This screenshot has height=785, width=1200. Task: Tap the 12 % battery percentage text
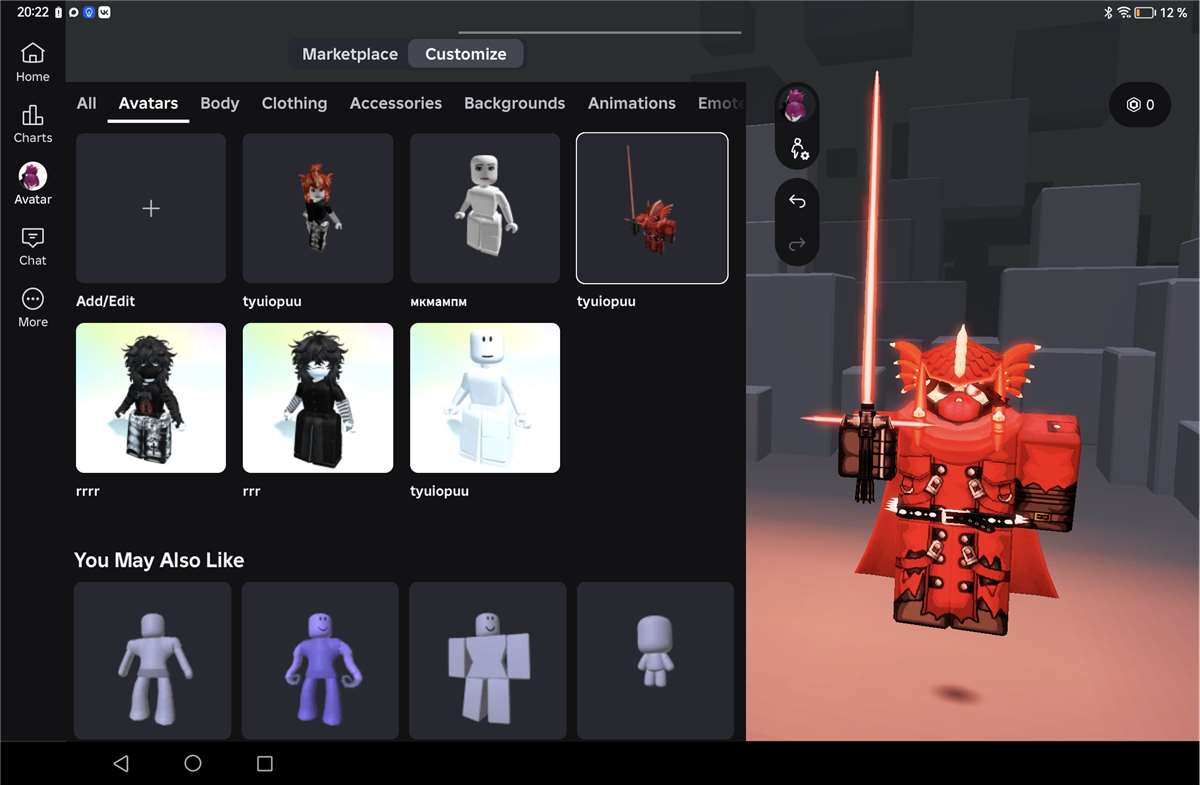pos(1174,12)
